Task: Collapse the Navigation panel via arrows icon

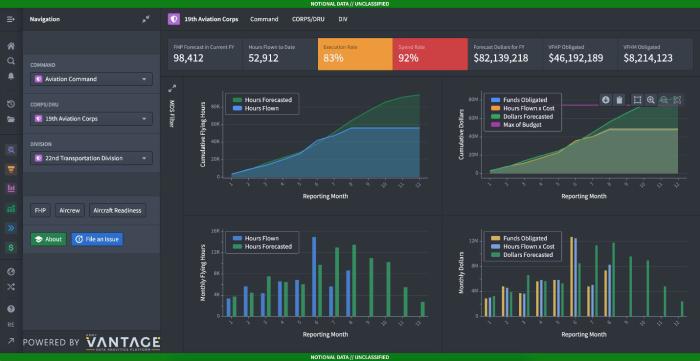Action: pyautogui.click(x=146, y=20)
